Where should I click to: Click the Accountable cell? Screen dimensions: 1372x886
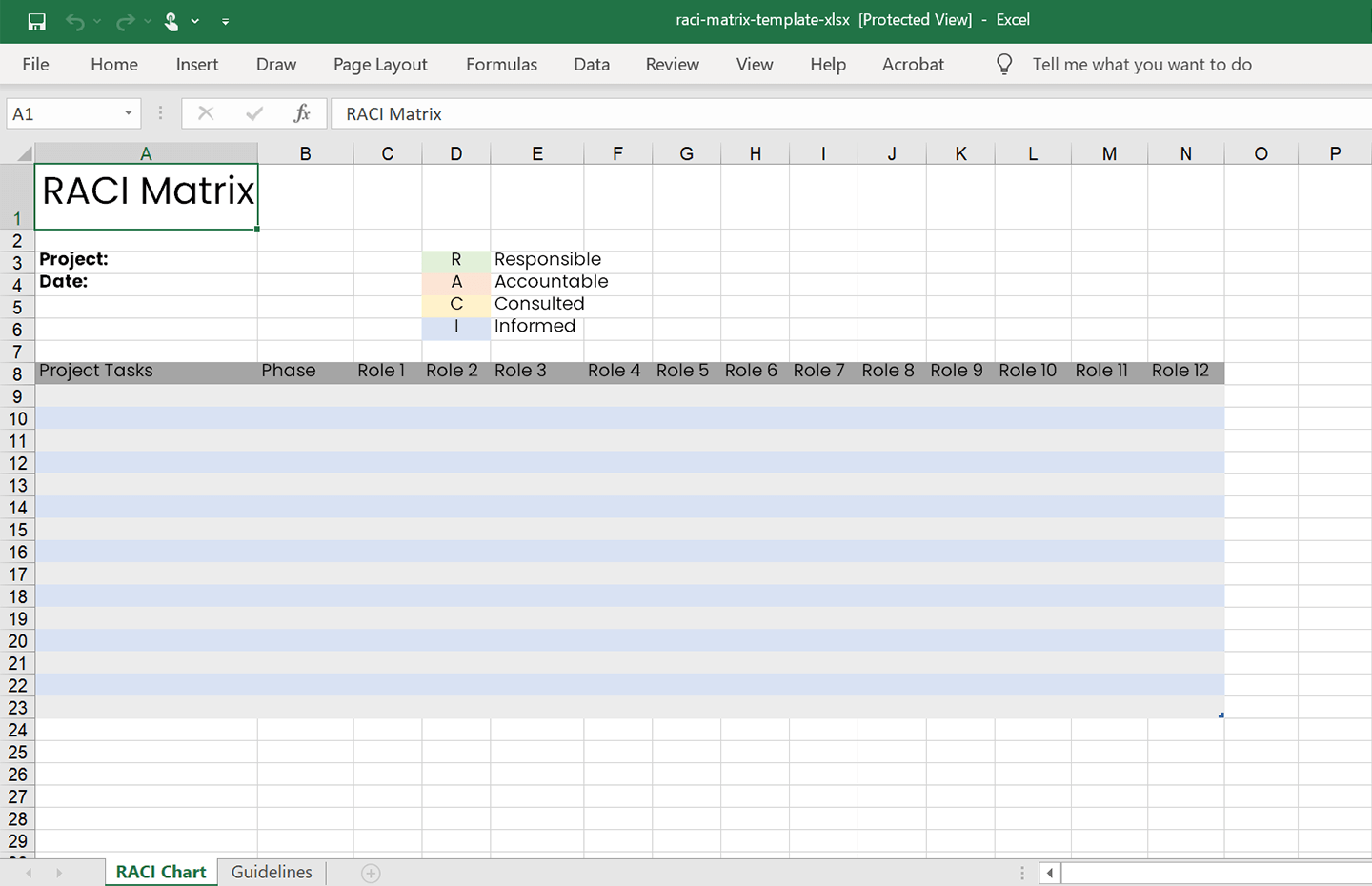537,282
